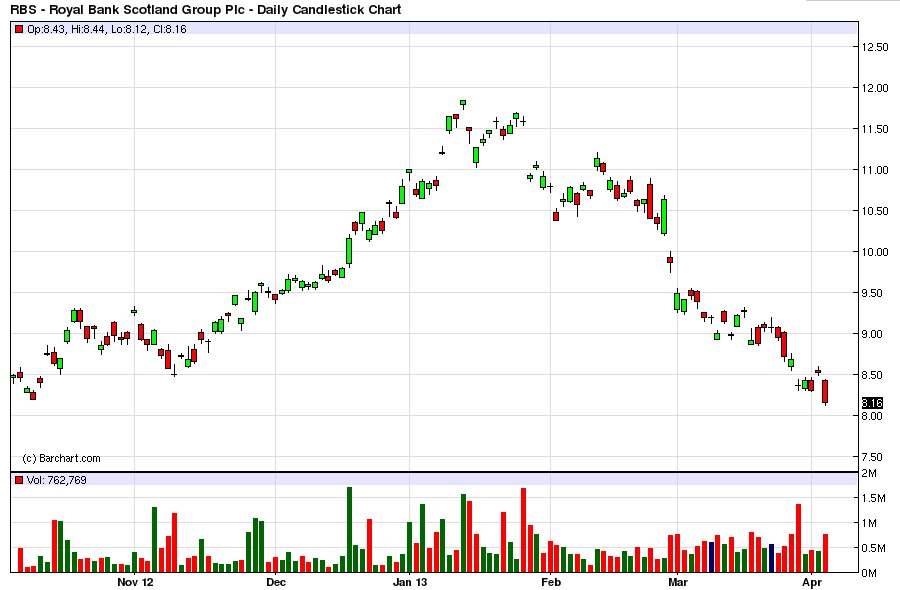Click the first blue volume bar in March
Viewport: 900px width, 590px height.
[x=711, y=557]
